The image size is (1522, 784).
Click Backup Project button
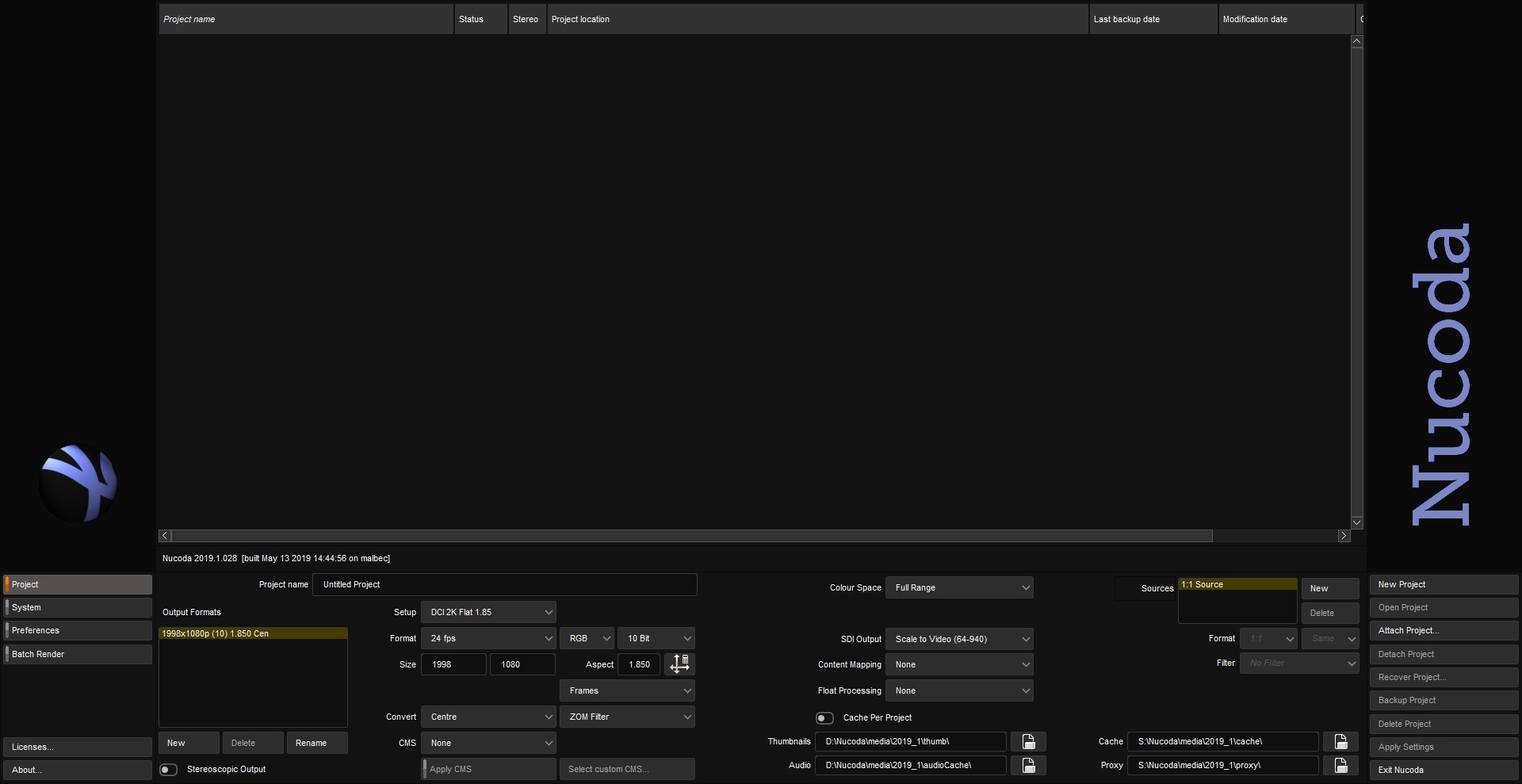(1444, 700)
